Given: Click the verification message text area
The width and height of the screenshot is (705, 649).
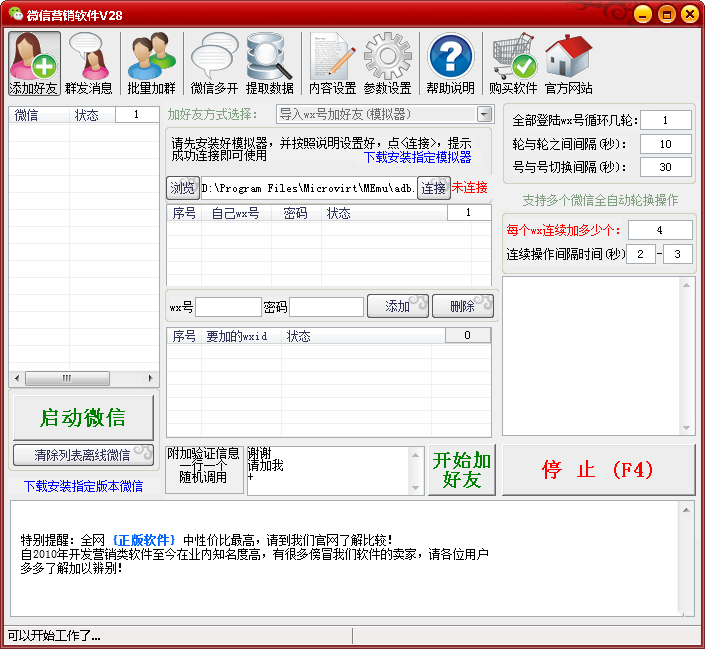Looking at the screenshot, I should pos(328,471).
